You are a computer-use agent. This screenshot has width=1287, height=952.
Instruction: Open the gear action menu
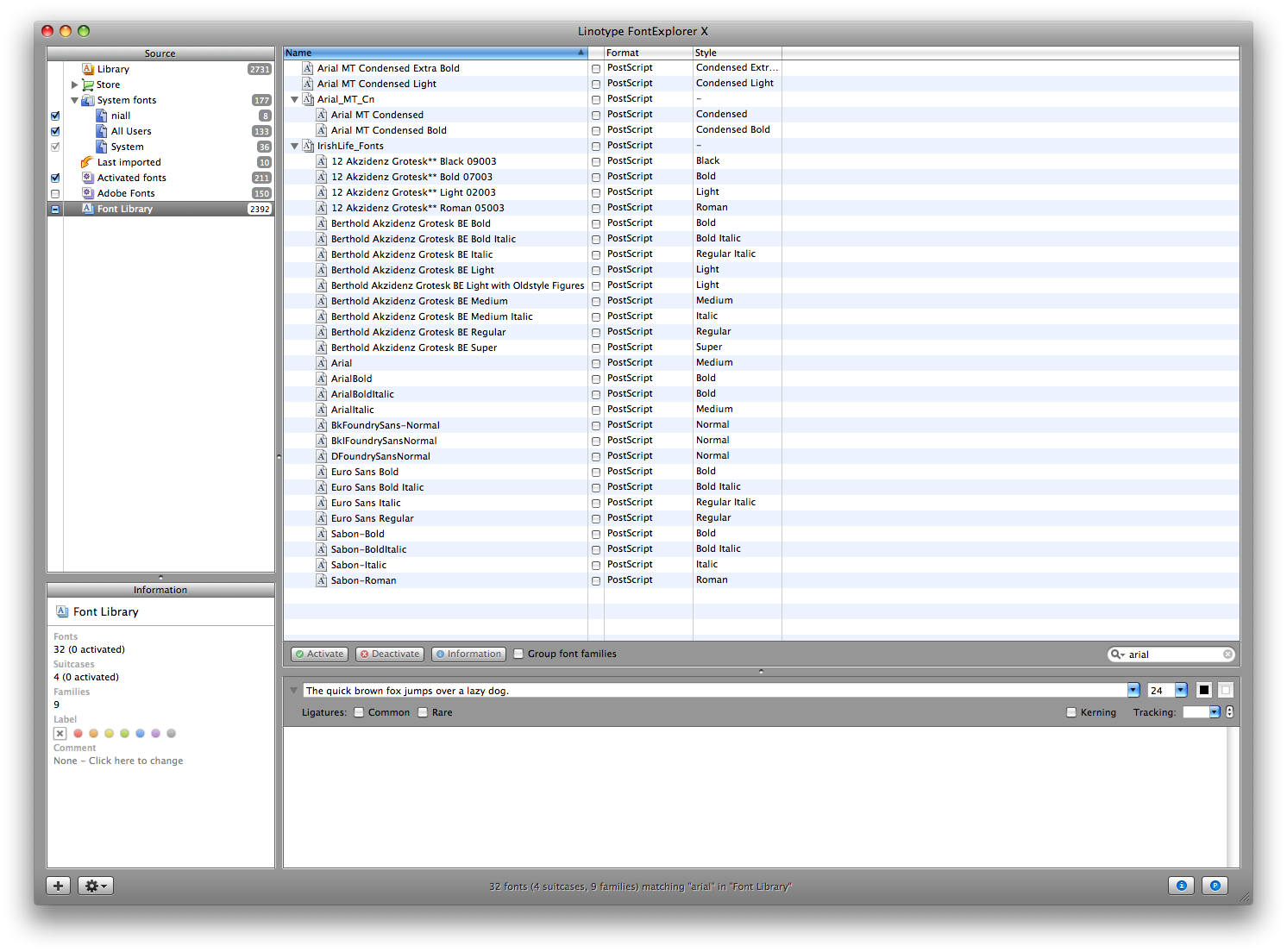pyautogui.click(x=96, y=886)
